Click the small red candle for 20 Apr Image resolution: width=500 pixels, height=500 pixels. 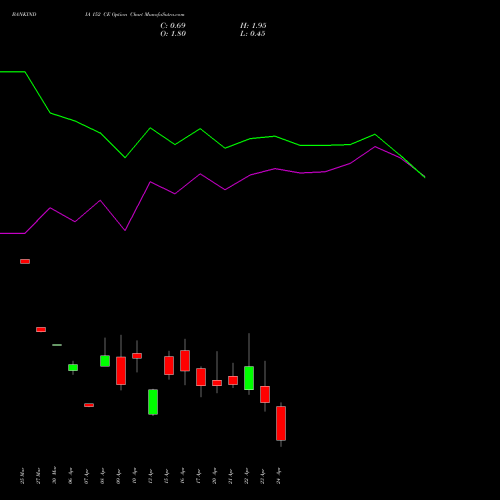(x=217, y=383)
